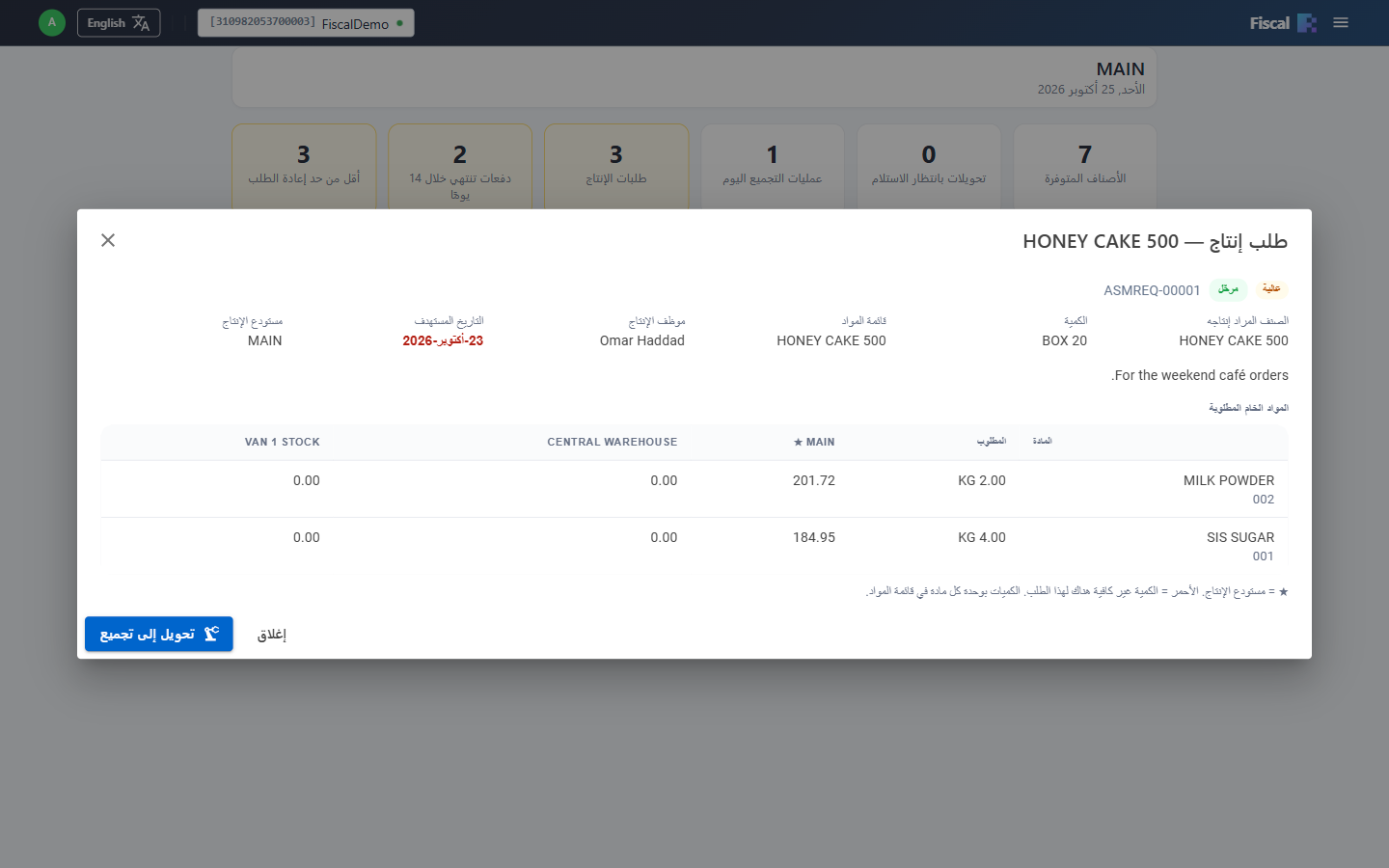Click the ★ MAIN column header
Viewport: 1389px width, 868px height.
(x=814, y=442)
